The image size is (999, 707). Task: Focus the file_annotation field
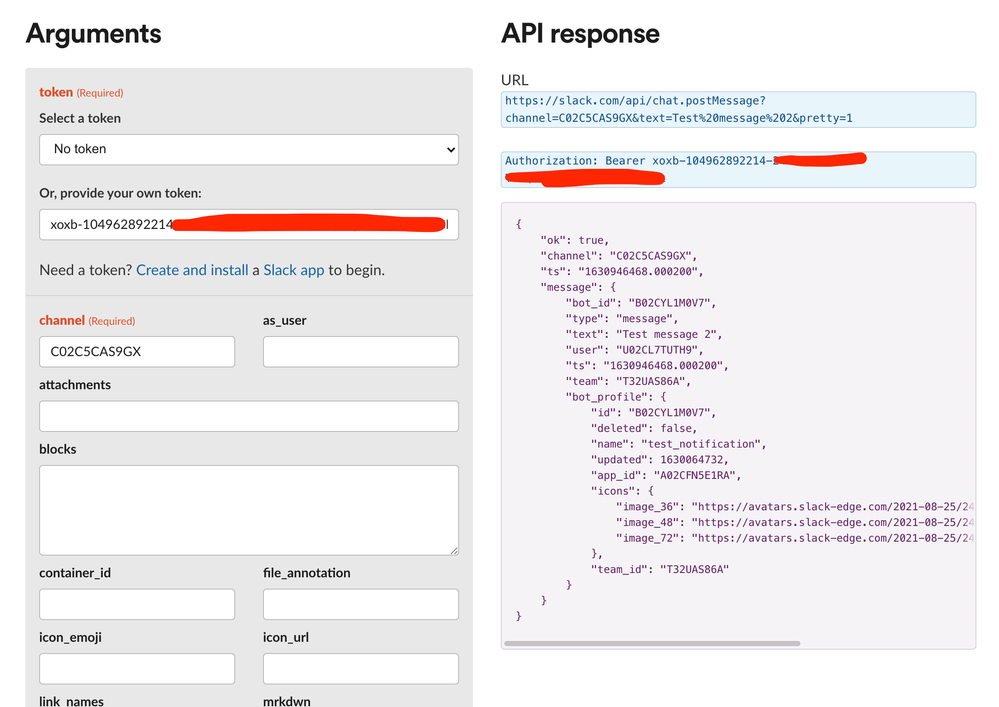pyautogui.click(x=361, y=604)
